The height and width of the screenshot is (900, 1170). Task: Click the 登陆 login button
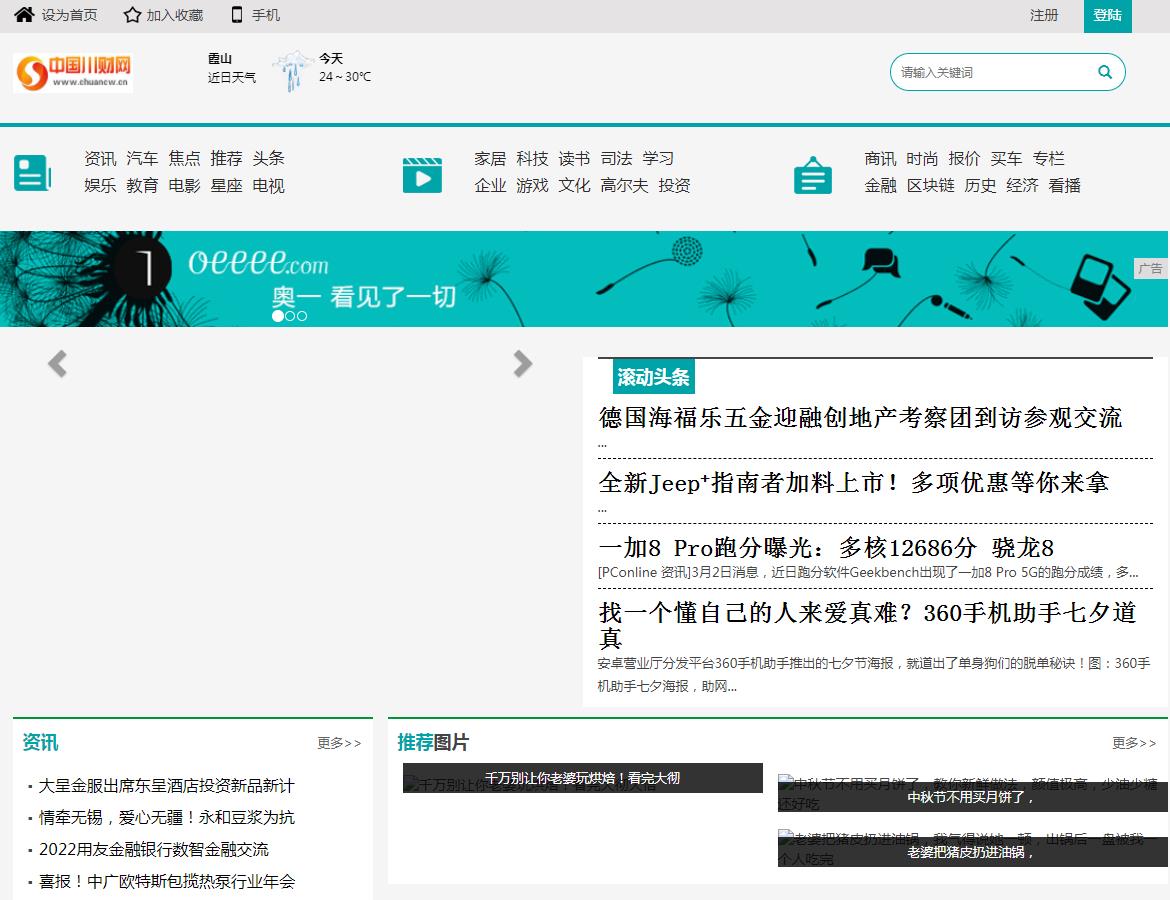(1107, 16)
